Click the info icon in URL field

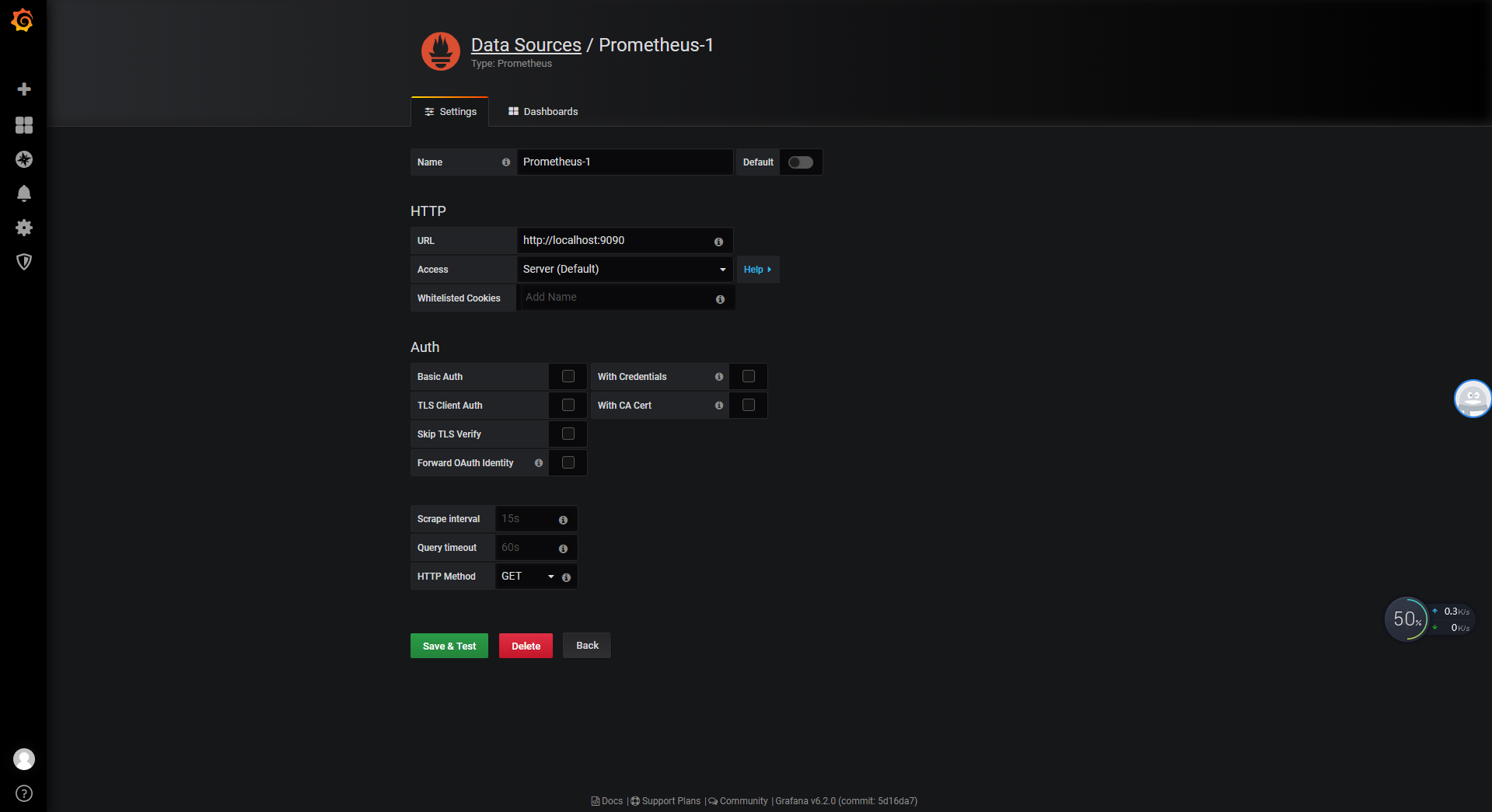718,242
